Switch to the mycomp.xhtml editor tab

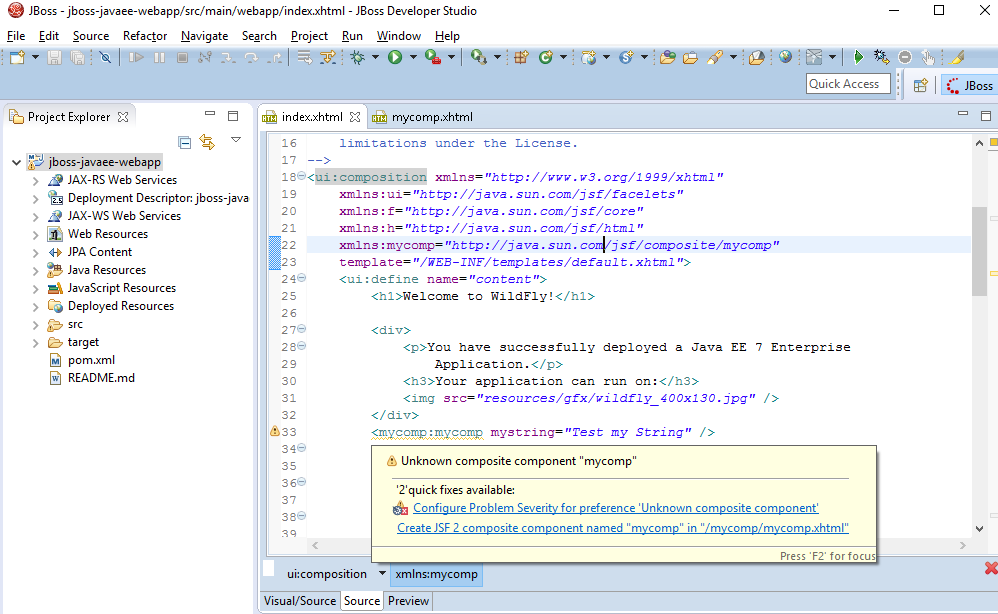(431, 117)
